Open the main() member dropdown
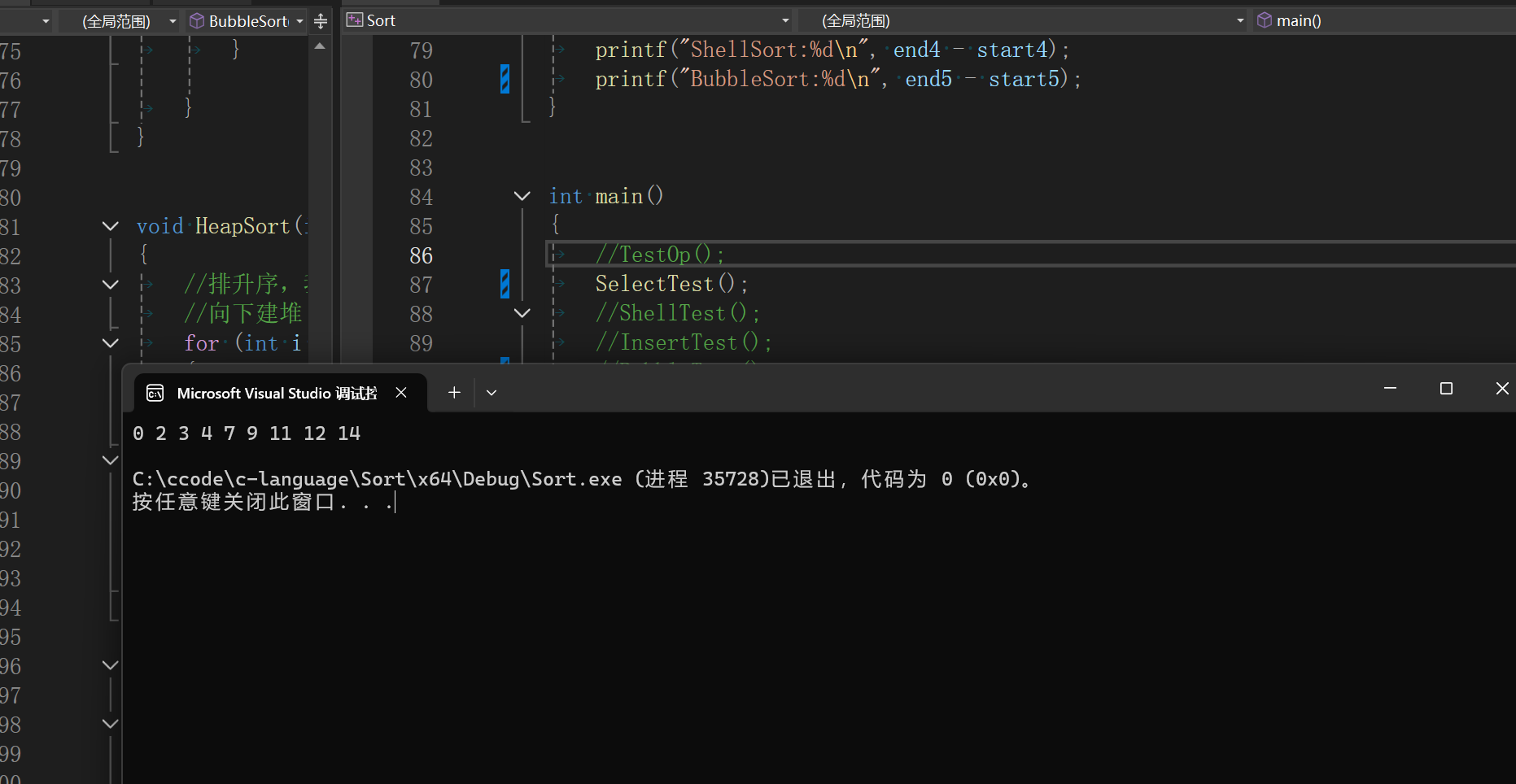 tap(1383, 20)
